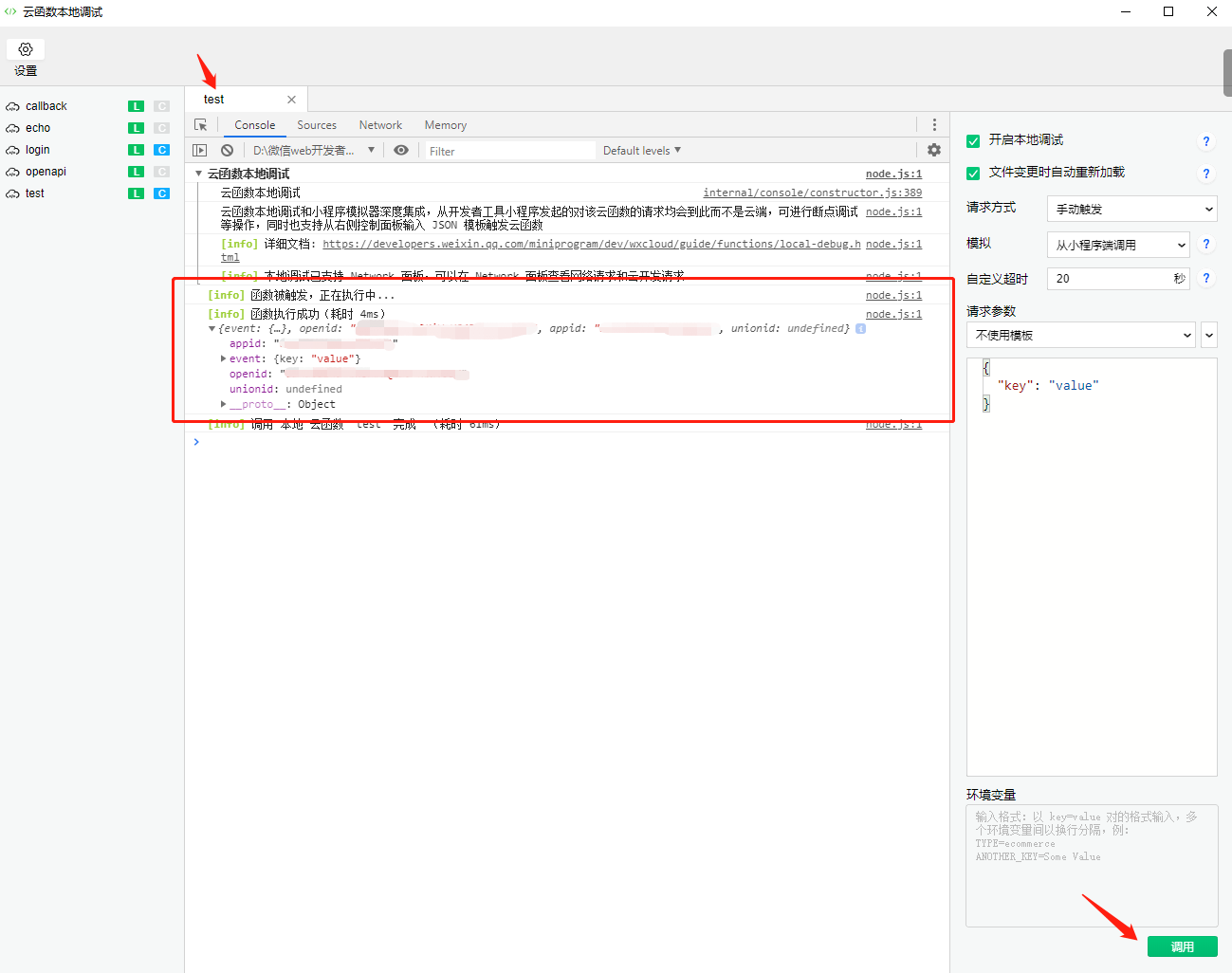Open help for 模拟 setting

(x=1206, y=244)
